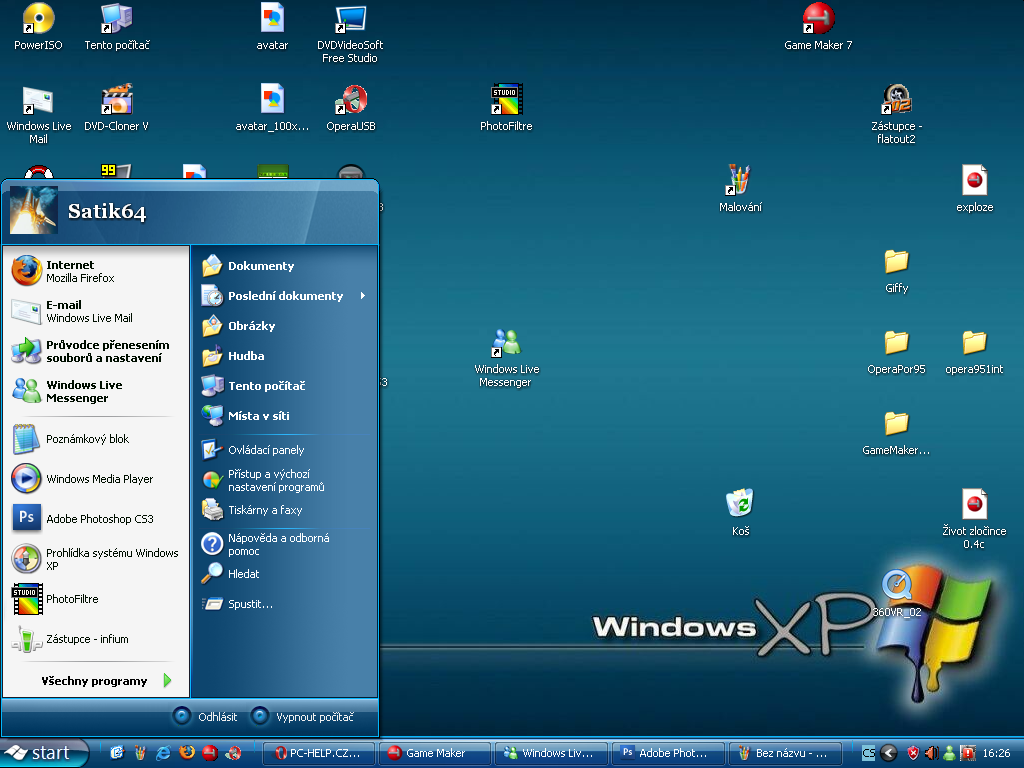
Task: Launch Game Maker 7 desktop icon
Action: tap(818, 20)
